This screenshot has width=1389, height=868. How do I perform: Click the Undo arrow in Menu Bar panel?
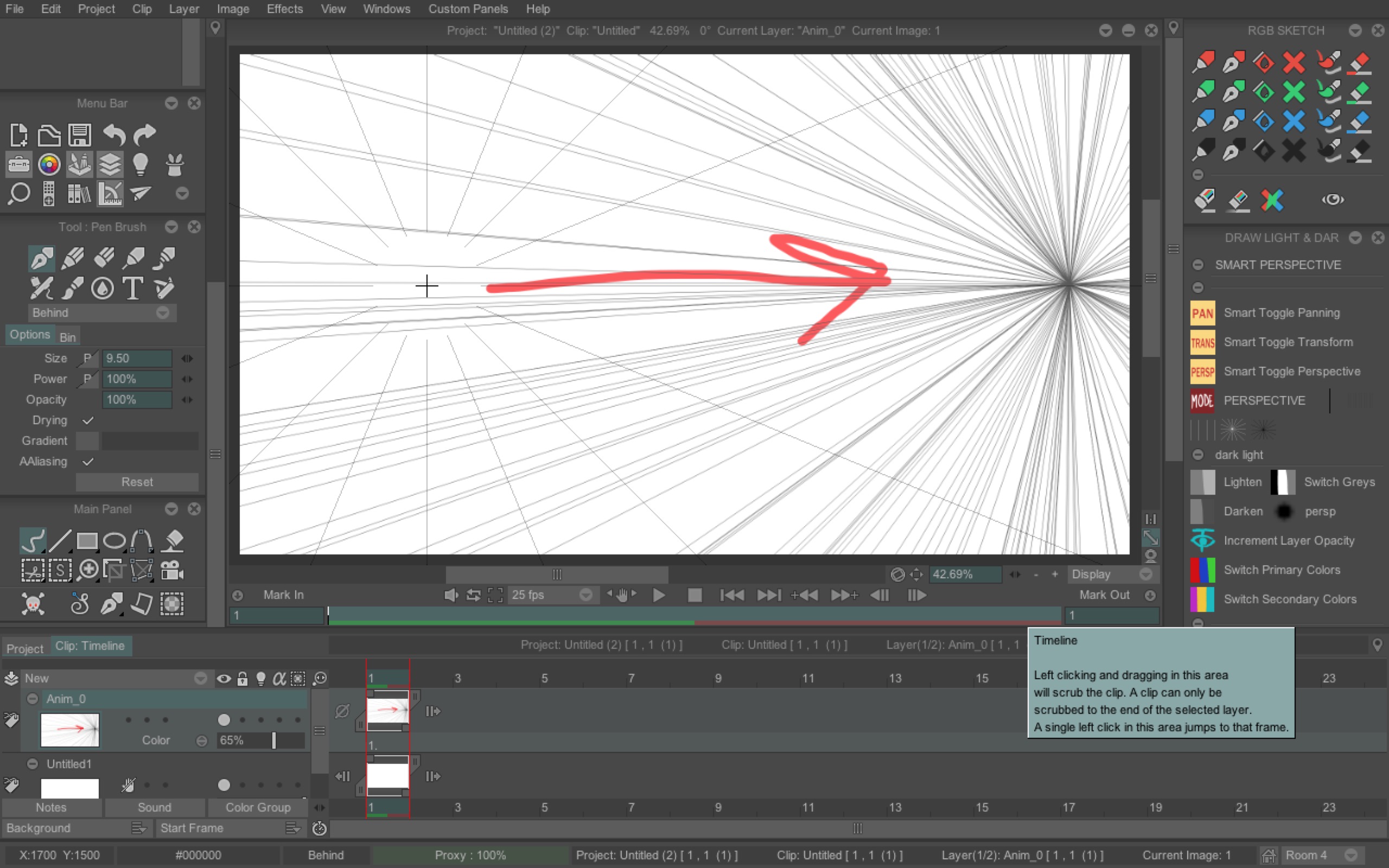pos(113,136)
